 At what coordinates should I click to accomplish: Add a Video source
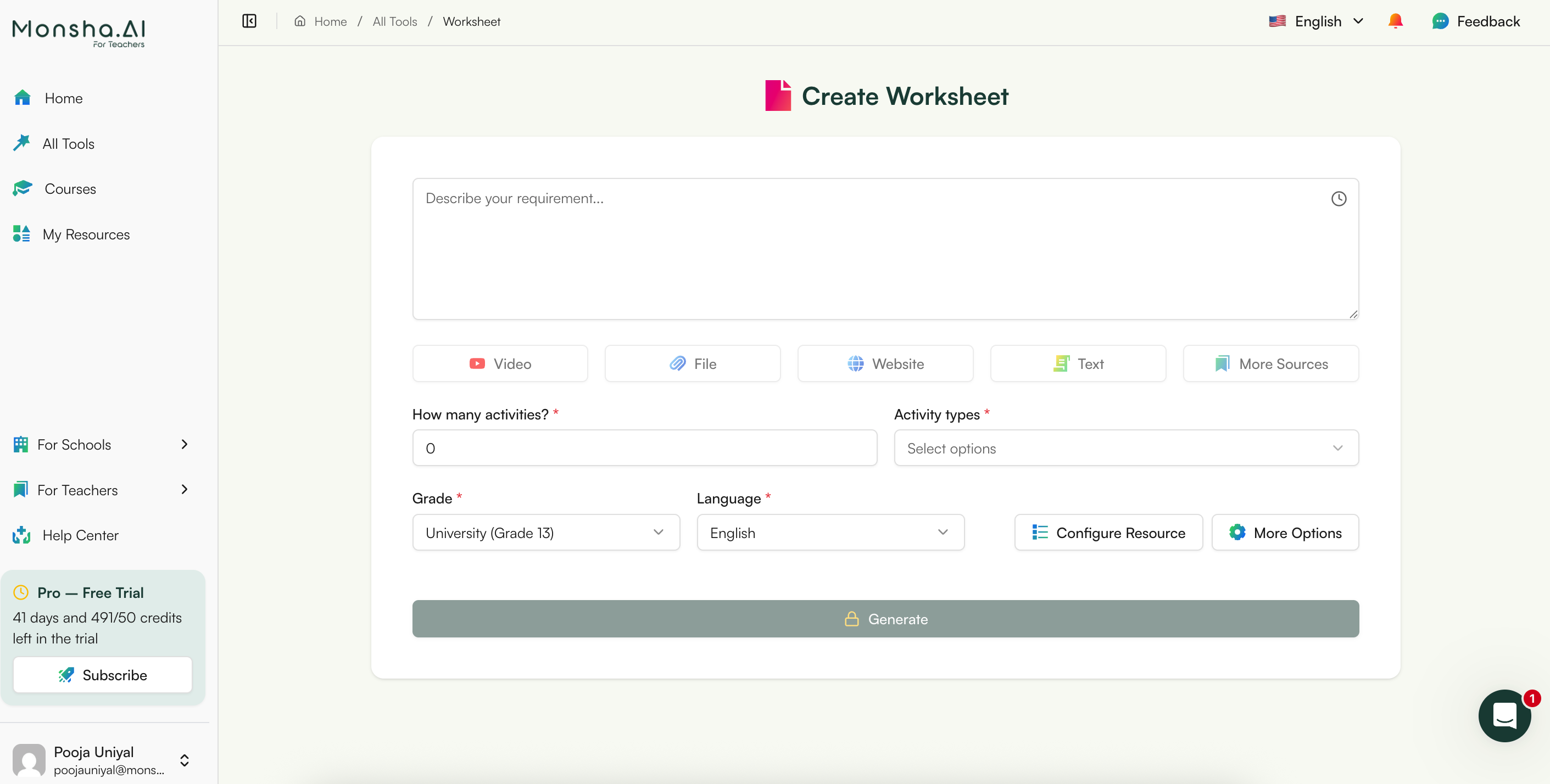[499, 363]
